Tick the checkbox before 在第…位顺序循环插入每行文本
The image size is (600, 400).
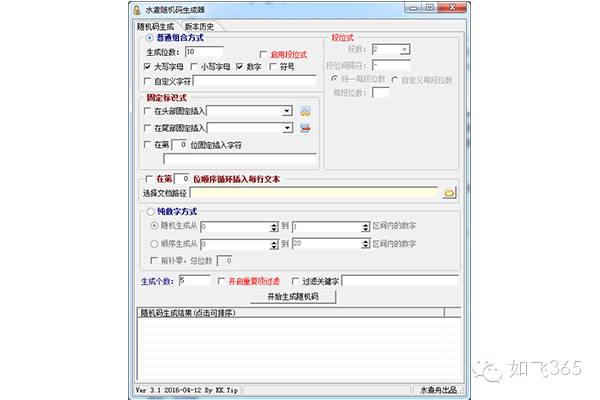click(x=149, y=179)
